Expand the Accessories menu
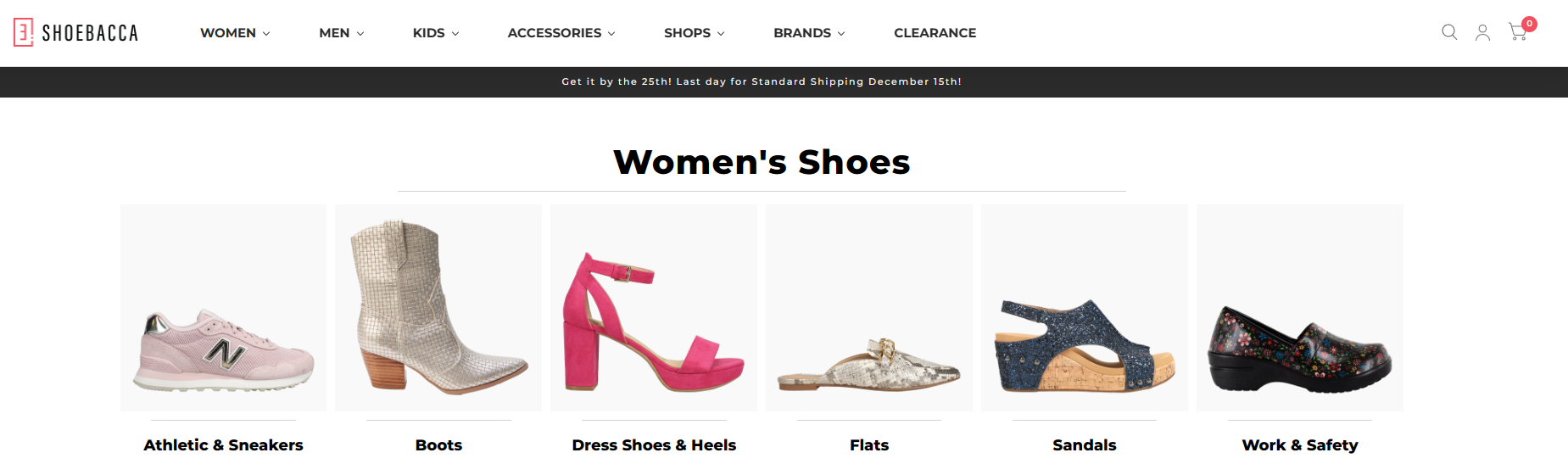Viewport: 1568px width, 475px height. (x=561, y=33)
